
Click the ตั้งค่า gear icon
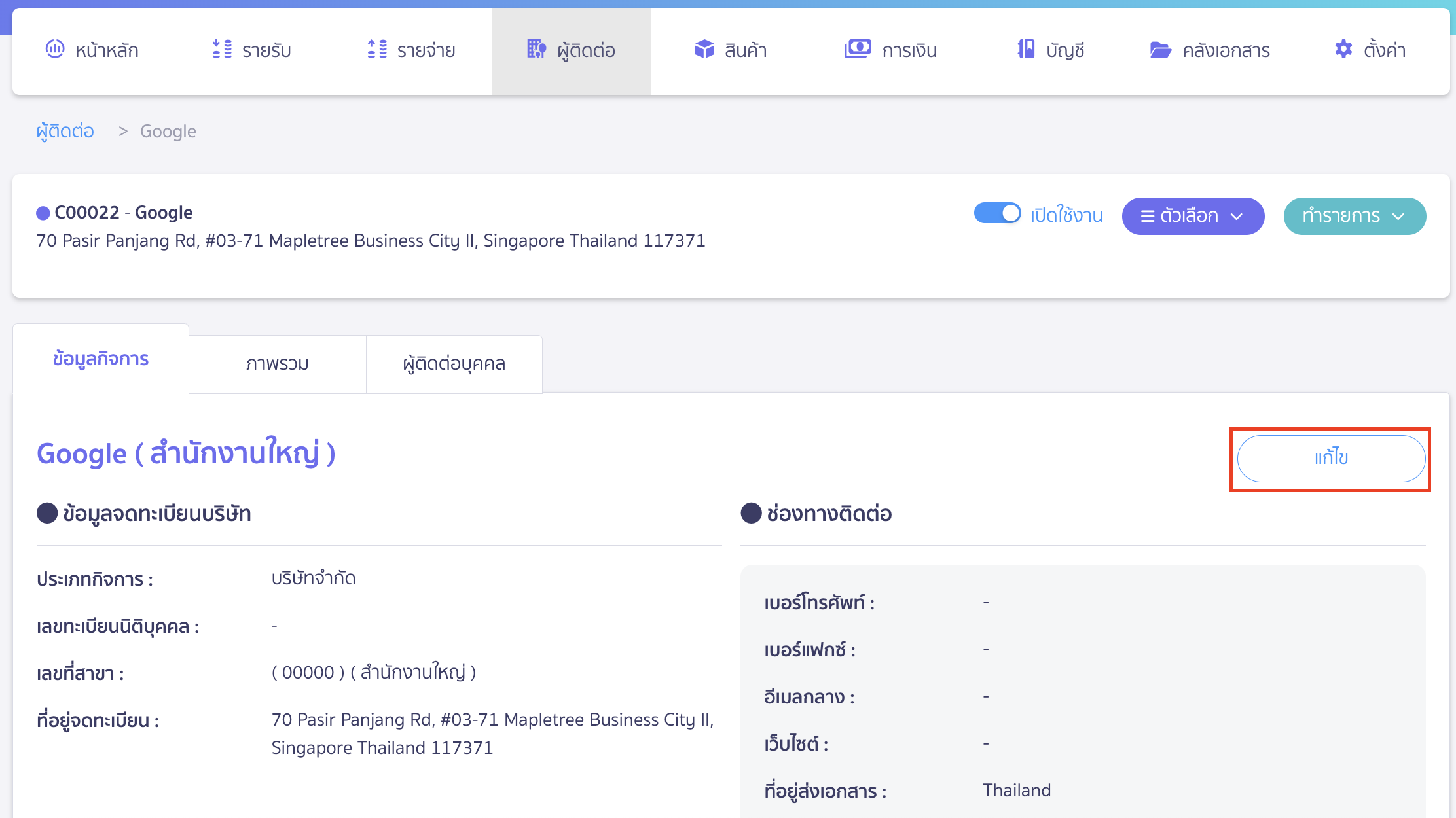[x=1343, y=49]
